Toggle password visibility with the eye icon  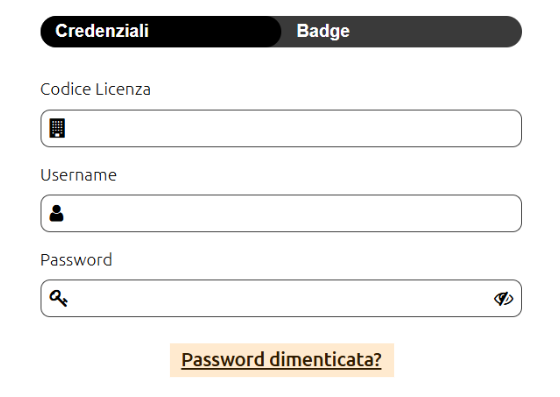point(504,298)
